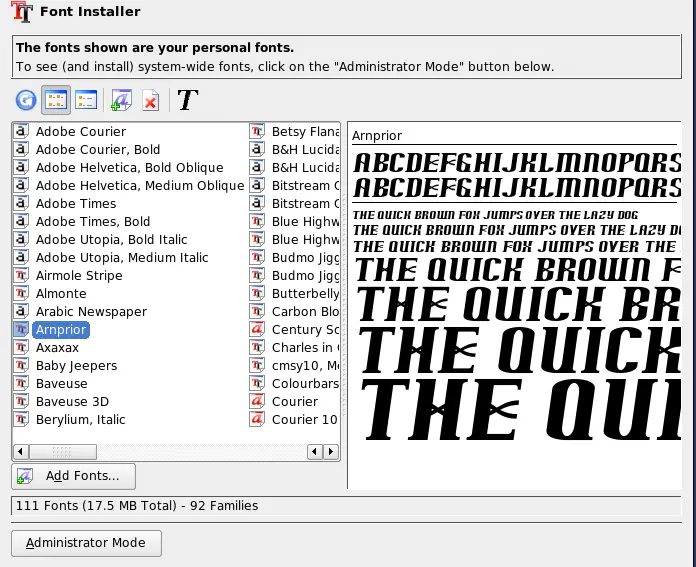Click the icon next to Arabic Newspaper
Viewport: 696px width, 567px height.
pos(22,312)
